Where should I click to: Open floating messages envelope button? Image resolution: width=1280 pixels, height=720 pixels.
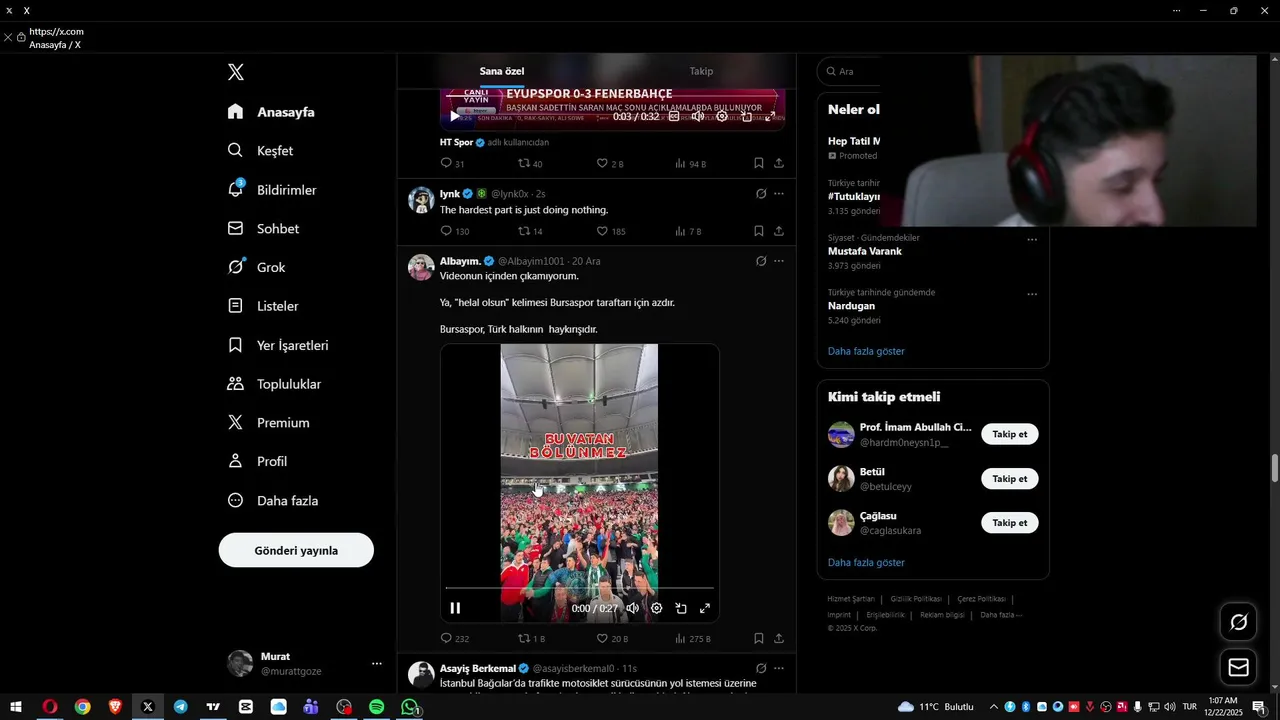point(1238,667)
